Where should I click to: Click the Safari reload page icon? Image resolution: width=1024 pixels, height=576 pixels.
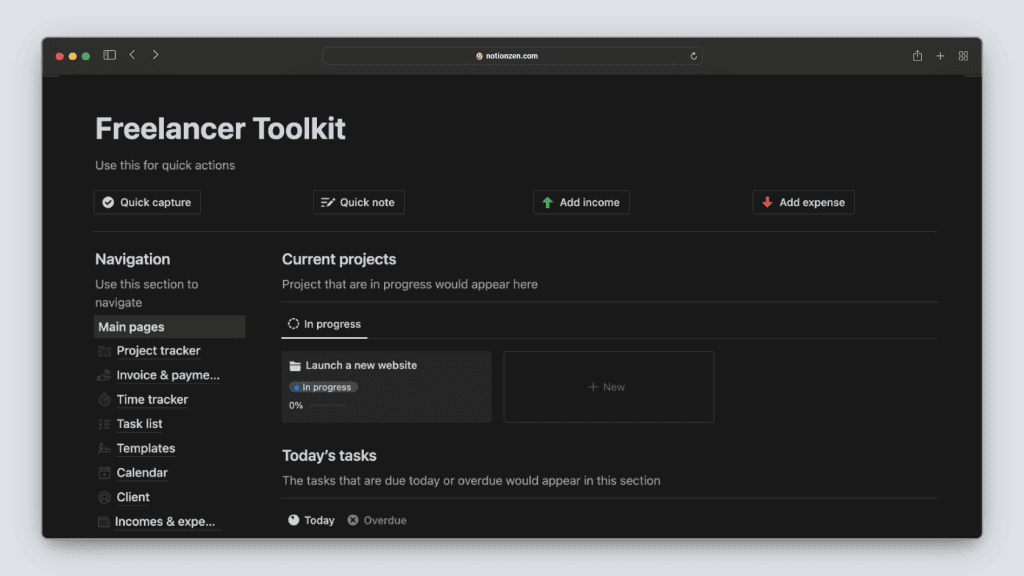(694, 56)
